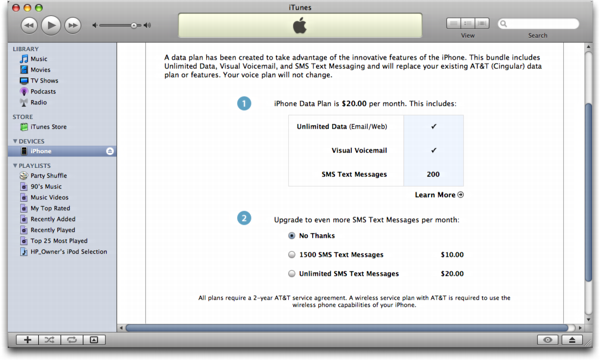Click the scroll up arrow
Viewport: 600px width, 360px height.
pyautogui.click(x=589, y=47)
